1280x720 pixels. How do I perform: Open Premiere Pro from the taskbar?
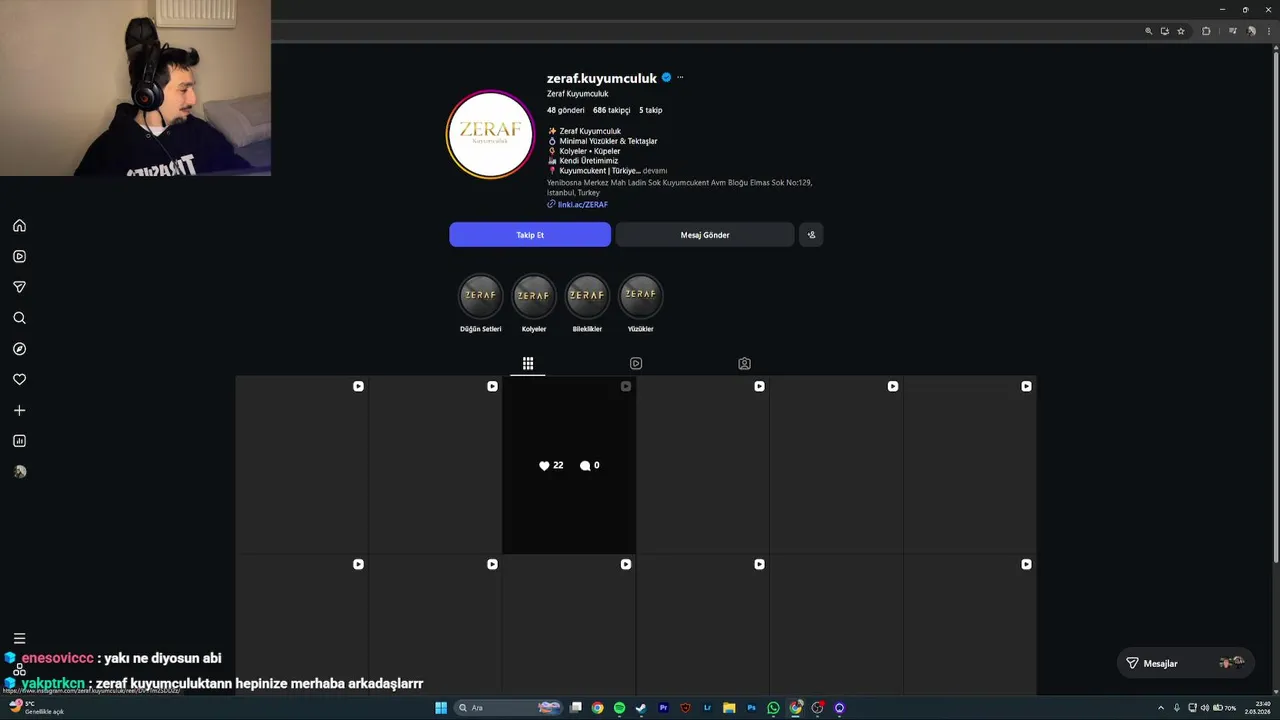coord(663,708)
